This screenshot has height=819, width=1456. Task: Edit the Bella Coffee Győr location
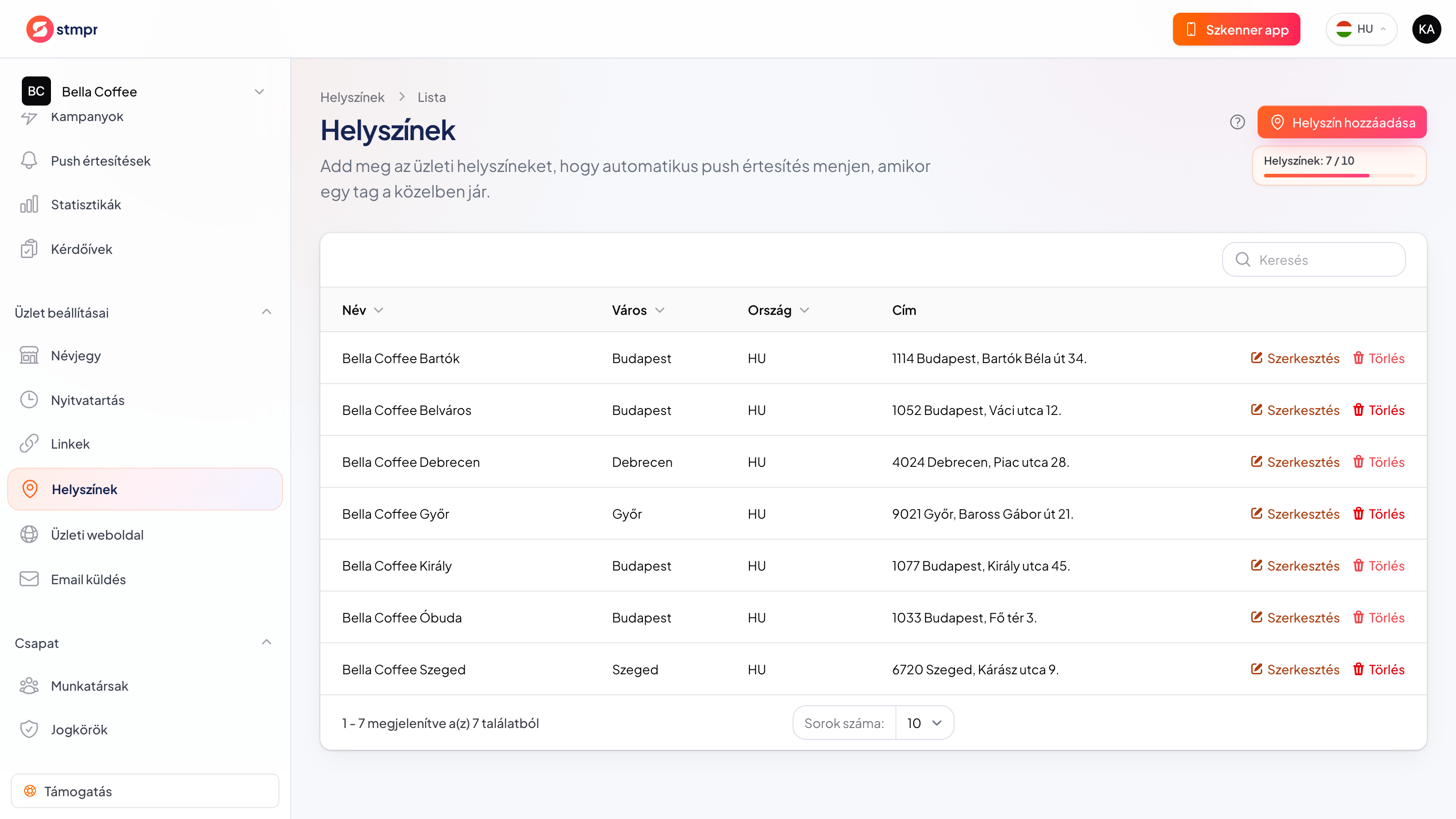pyautogui.click(x=1295, y=514)
